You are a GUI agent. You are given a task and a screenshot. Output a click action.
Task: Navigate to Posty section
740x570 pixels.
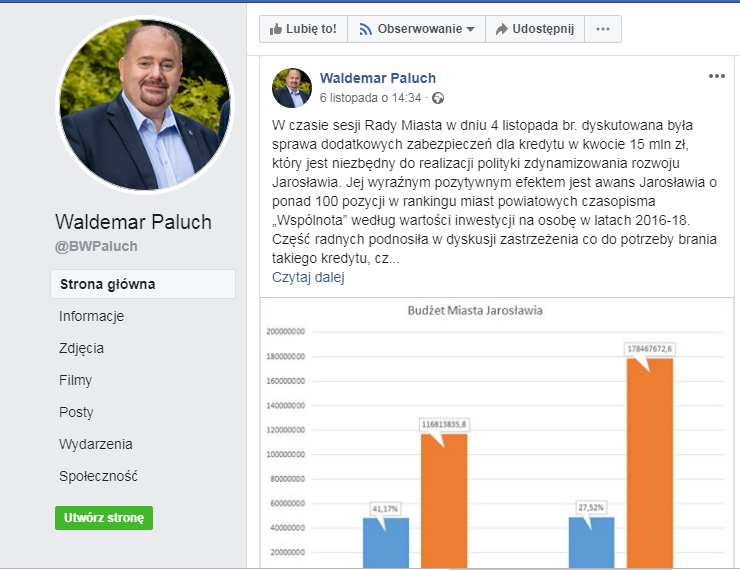pyautogui.click(x=76, y=412)
